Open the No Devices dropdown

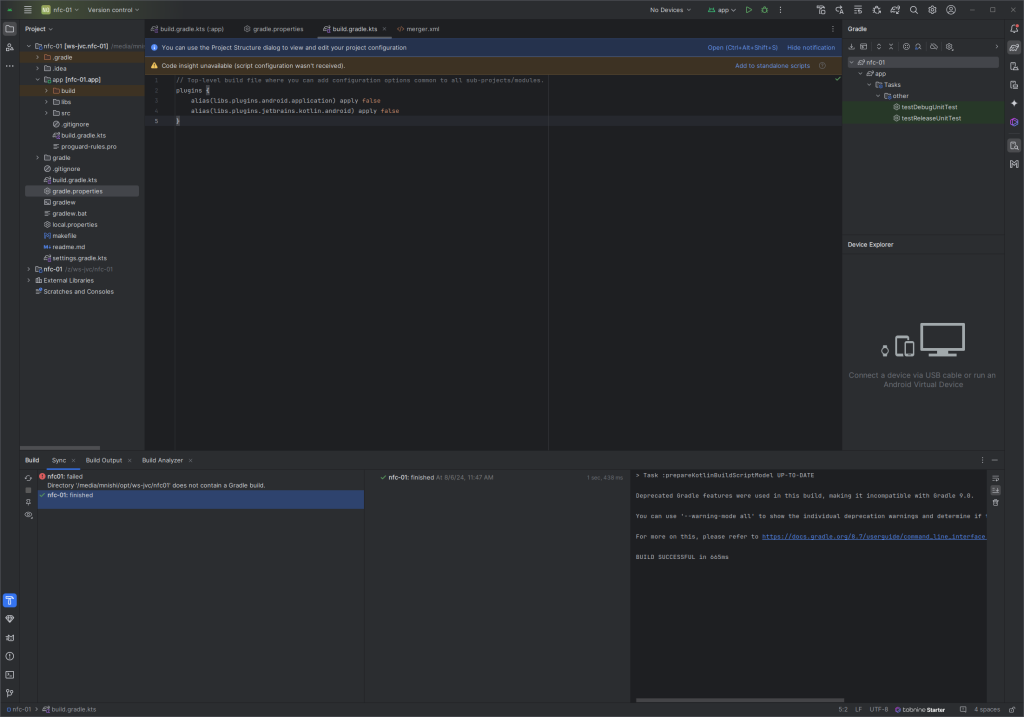[670, 10]
